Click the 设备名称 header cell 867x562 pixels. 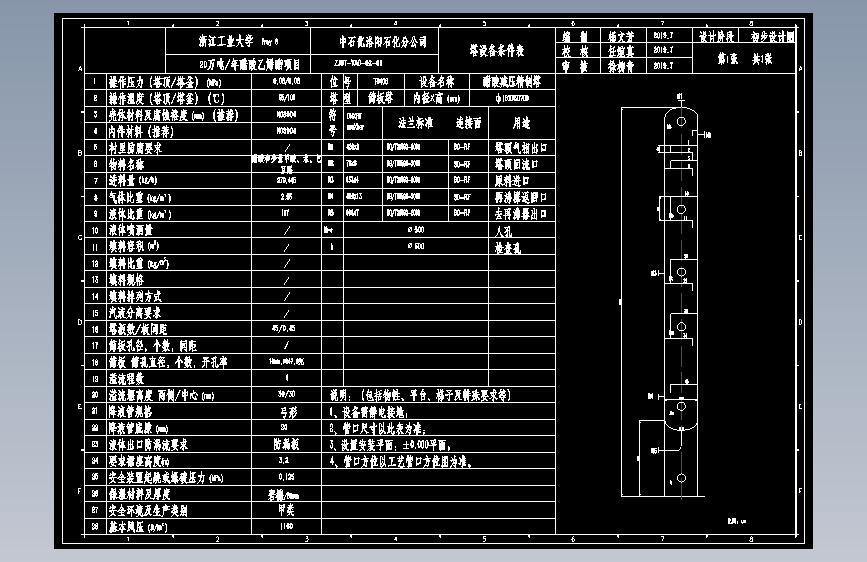(436, 82)
